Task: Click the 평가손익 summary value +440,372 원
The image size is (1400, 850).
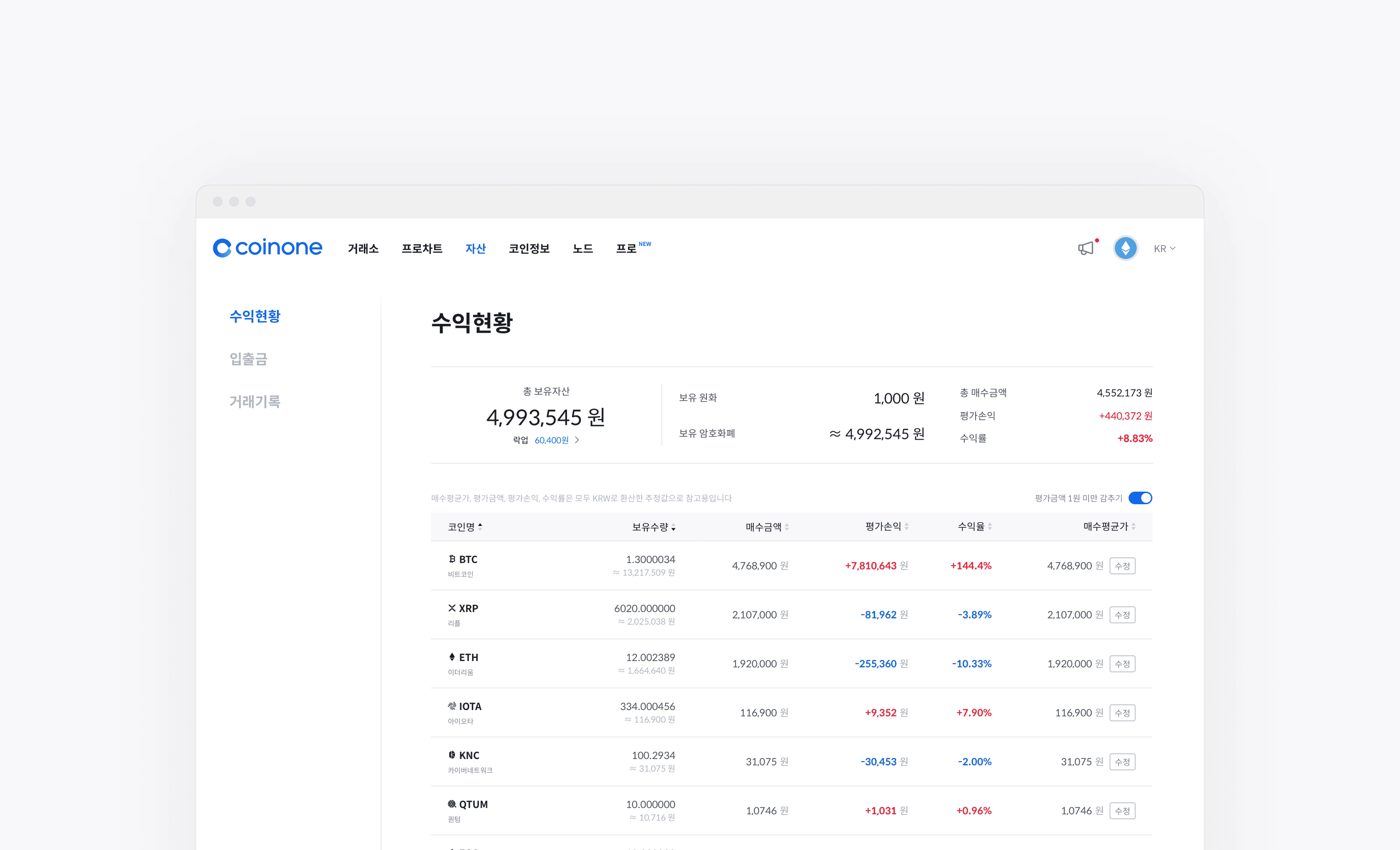Action: [1125, 416]
